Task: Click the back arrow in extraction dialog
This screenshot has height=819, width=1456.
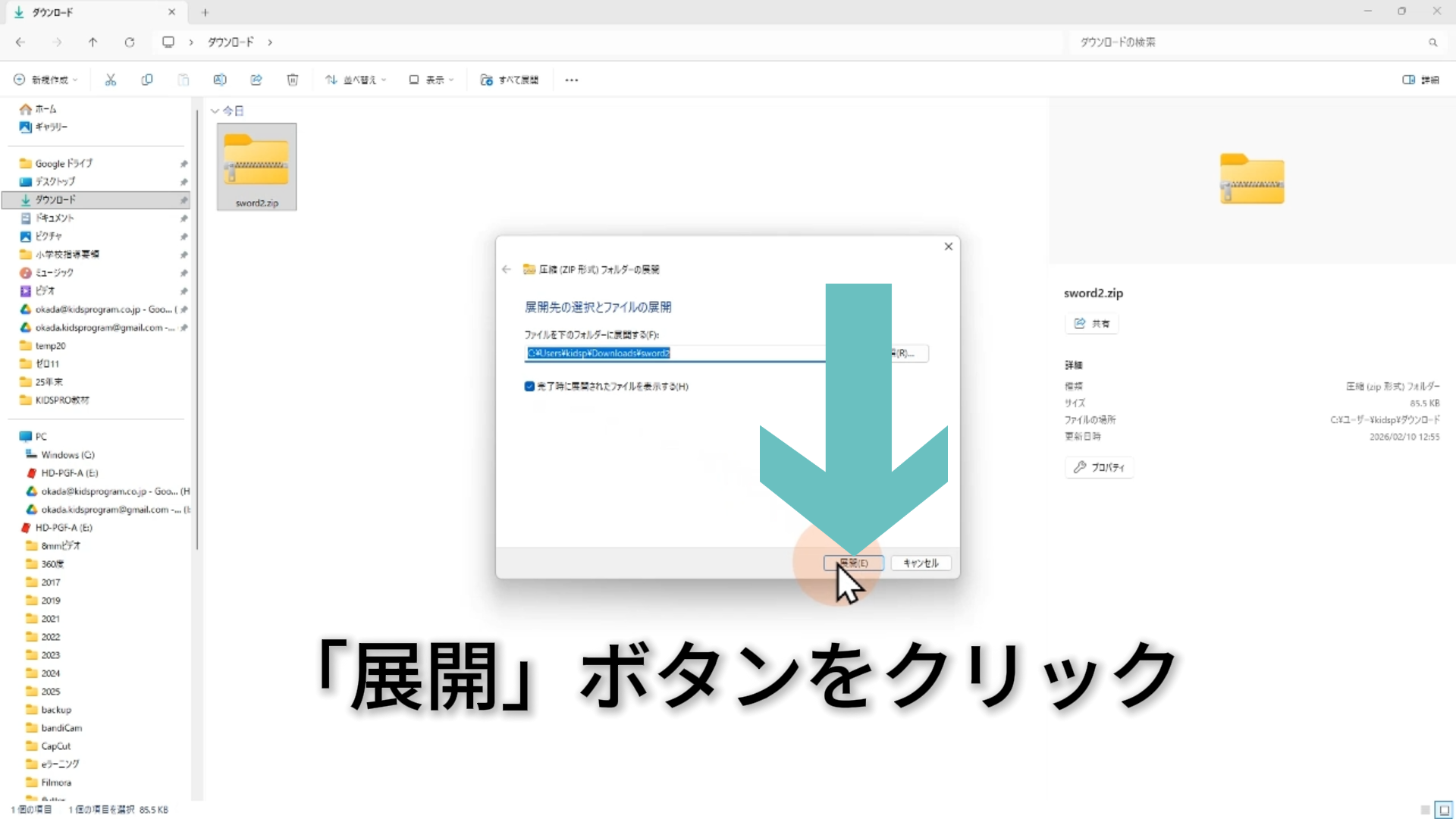Action: (507, 269)
